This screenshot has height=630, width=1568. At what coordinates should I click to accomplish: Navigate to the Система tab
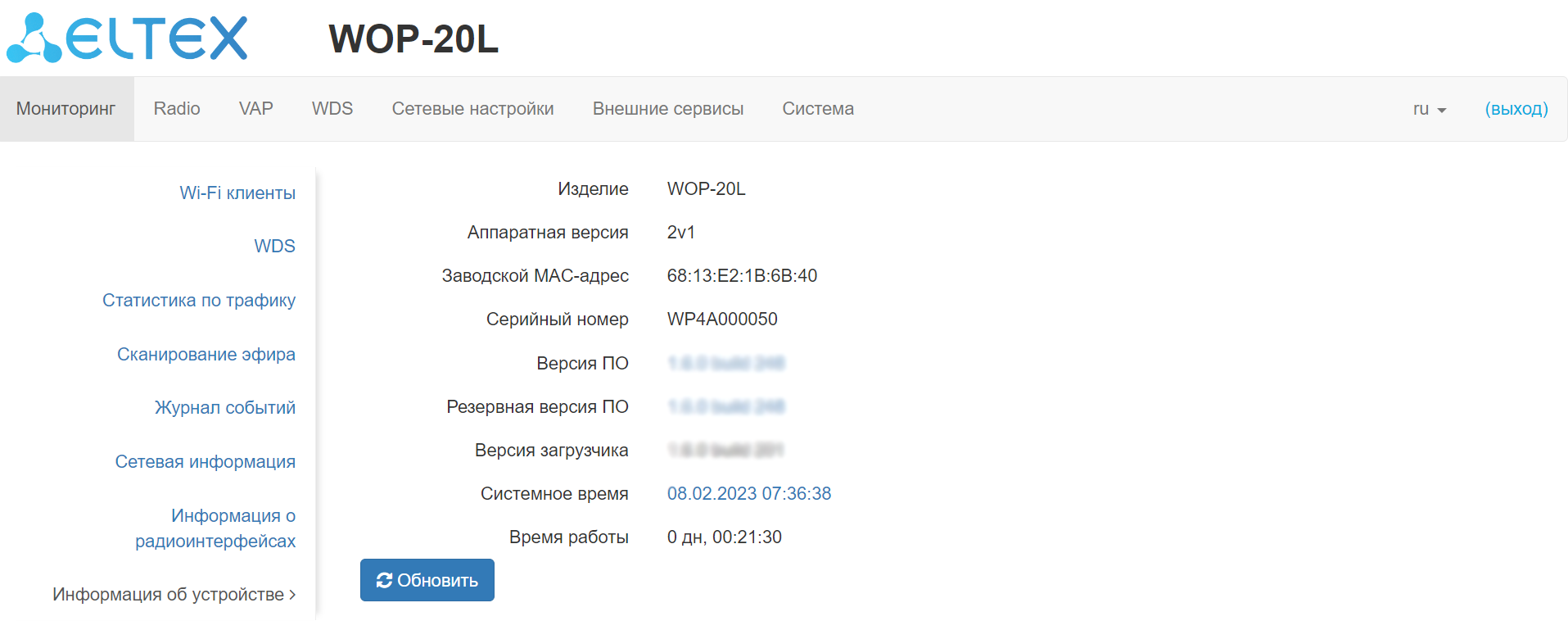818,109
